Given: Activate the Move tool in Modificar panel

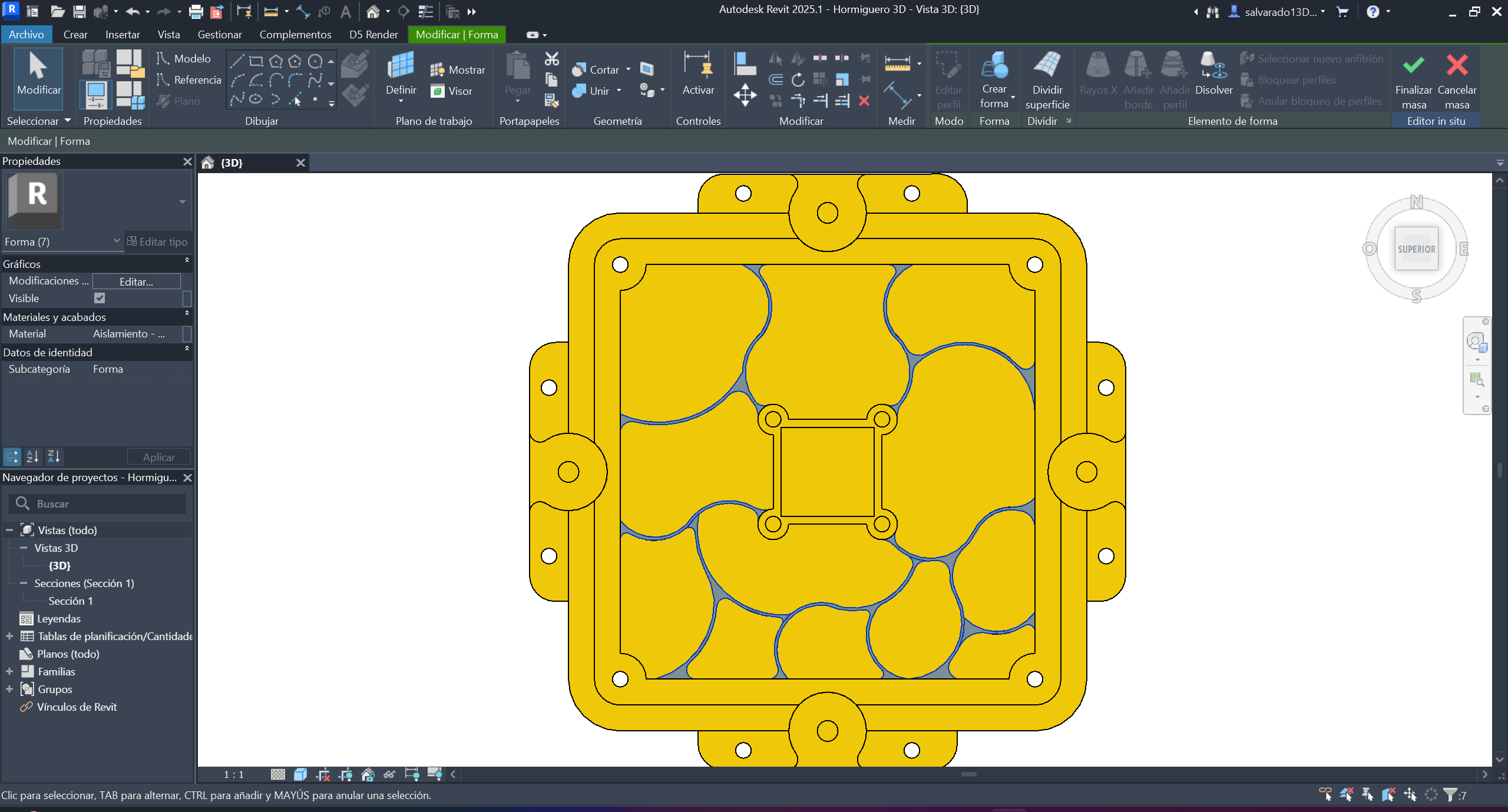Looking at the screenshot, I should click(x=745, y=95).
